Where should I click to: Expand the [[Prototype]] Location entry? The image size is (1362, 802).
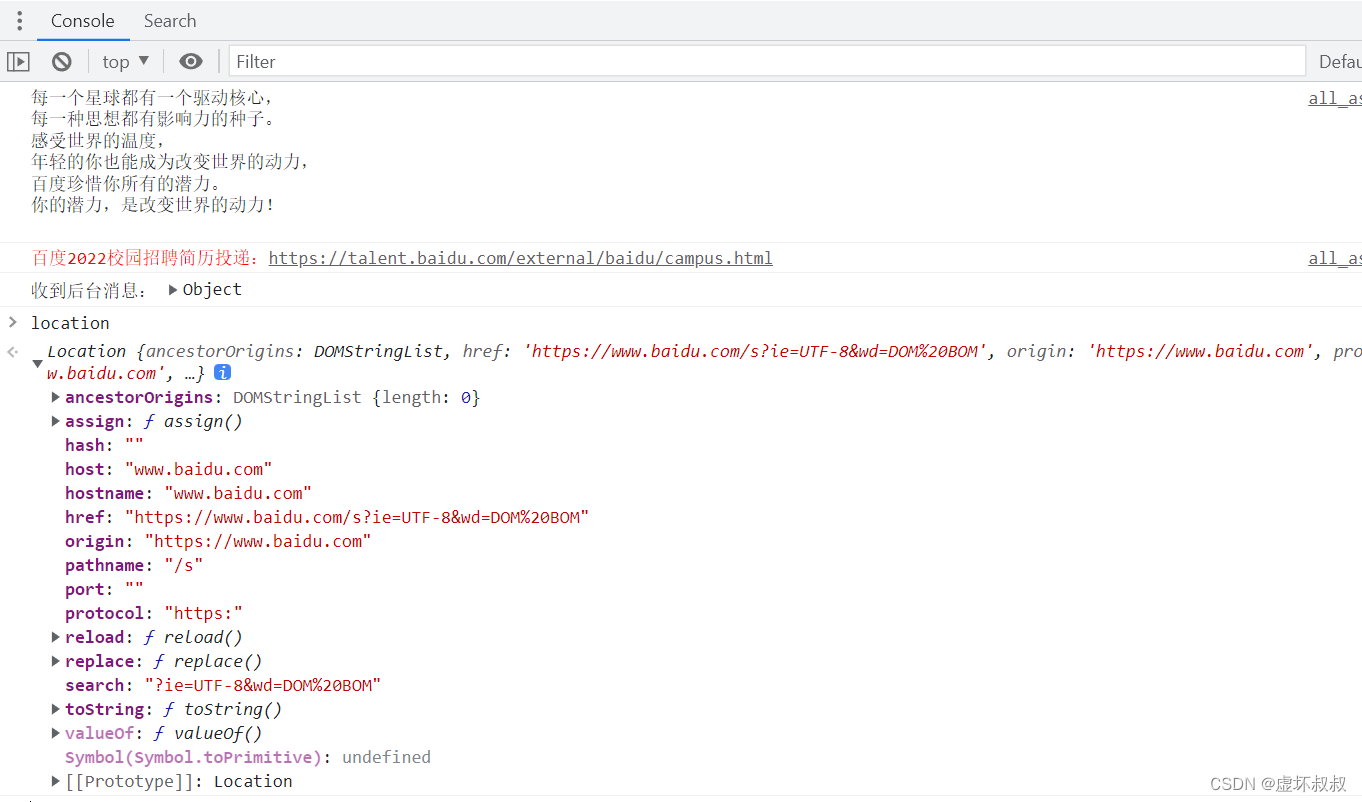[56, 781]
